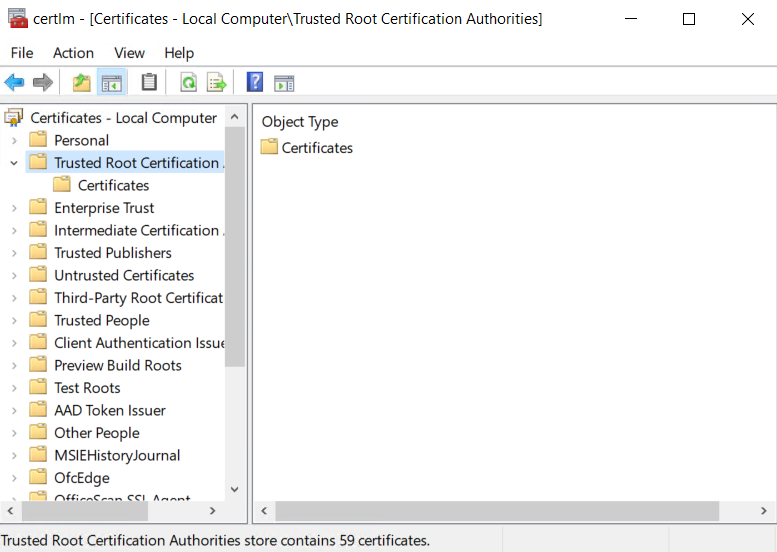Click tree pane scroll down arrow
The image size is (777, 552).
click(x=235, y=489)
